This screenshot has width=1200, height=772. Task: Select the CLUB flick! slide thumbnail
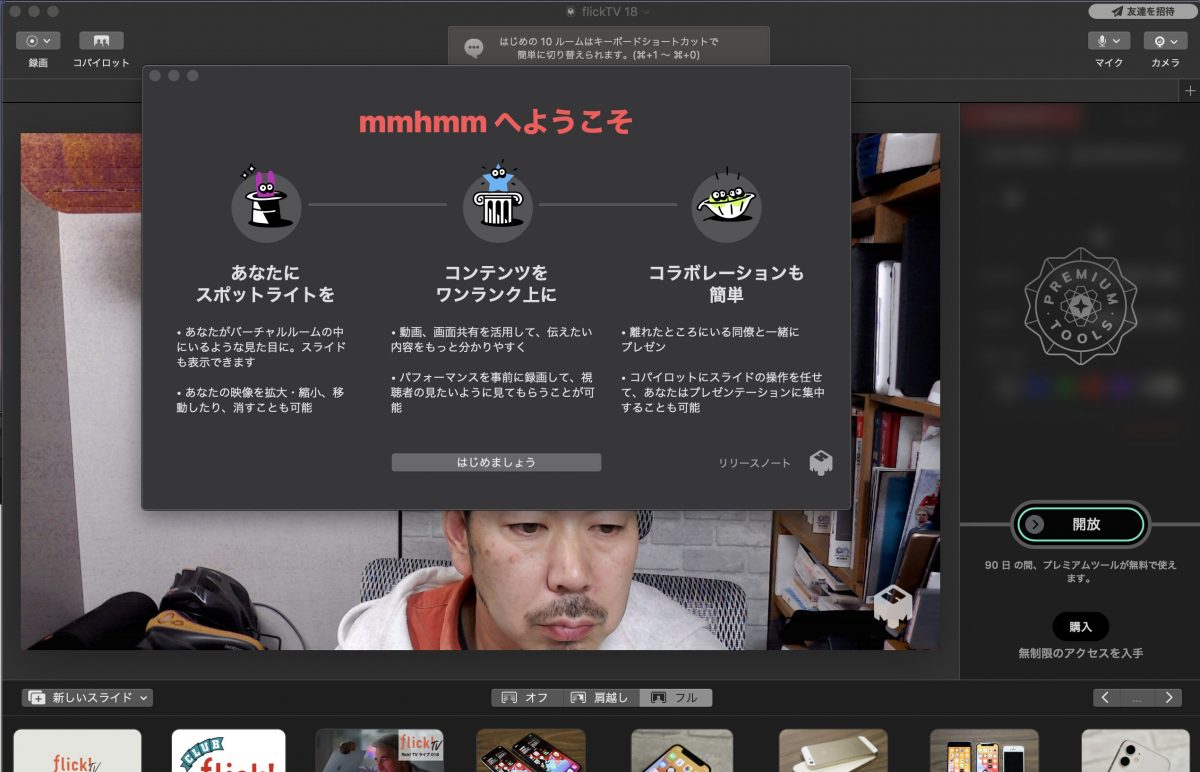pos(229,750)
